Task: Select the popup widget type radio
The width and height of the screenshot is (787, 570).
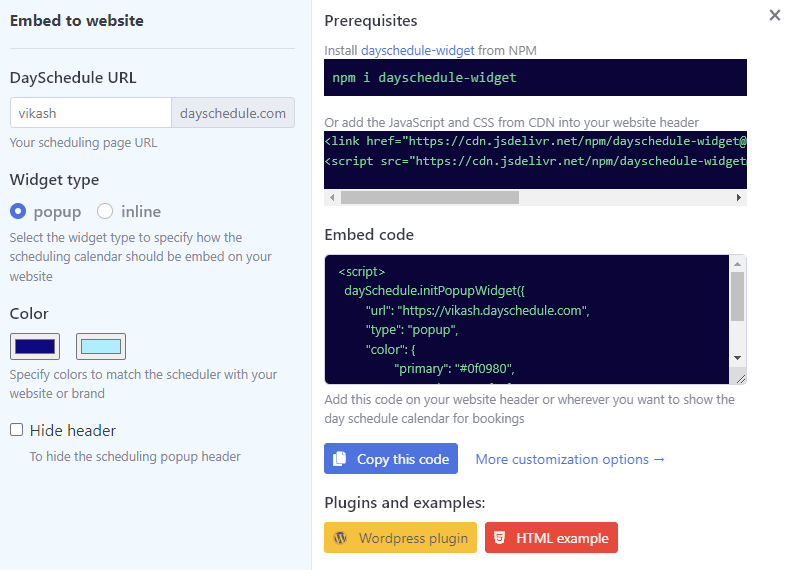Action: (x=18, y=211)
